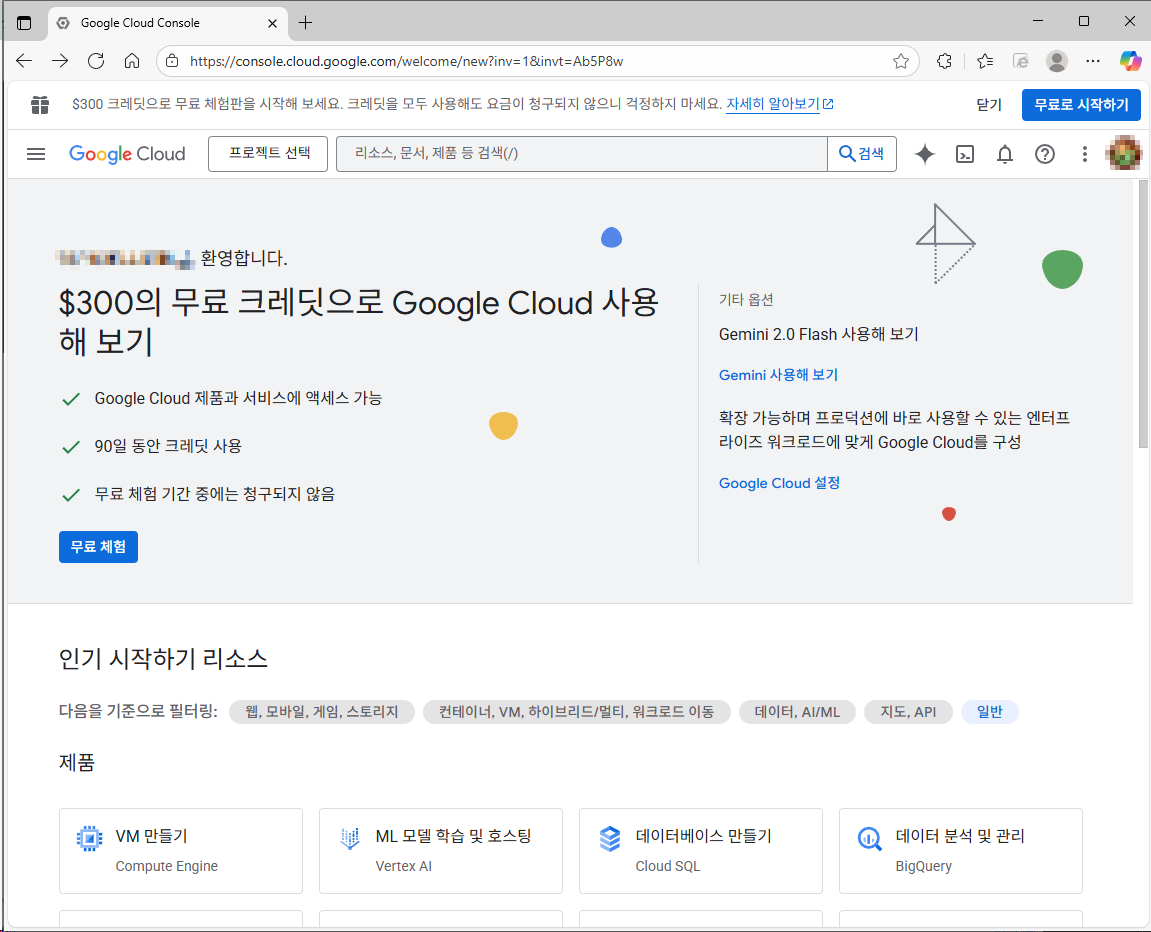Click the gift icon in credit banner
1151x932 pixels.
[x=40, y=105]
